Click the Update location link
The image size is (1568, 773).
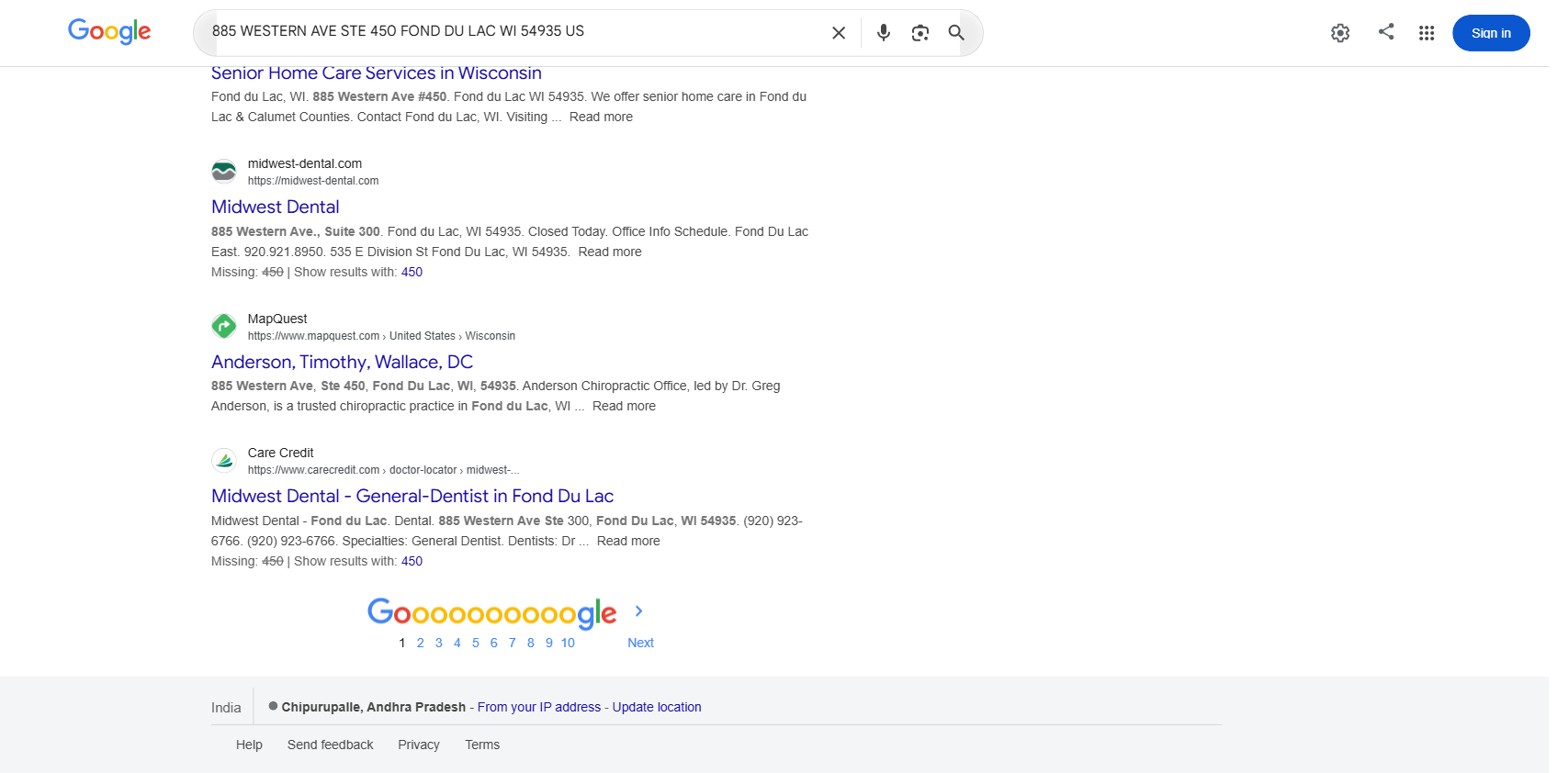[x=657, y=707]
